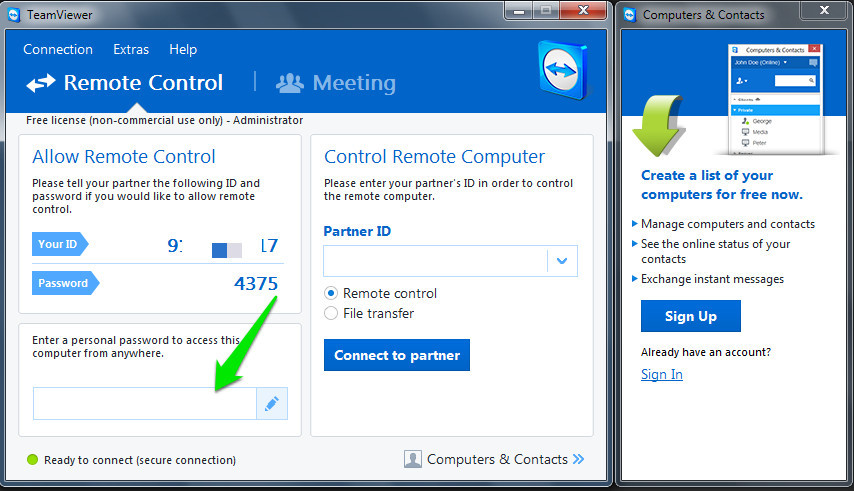The width and height of the screenshot is (854, 491).
Task: Switch to the Remote Control tab
Action: 125,83
